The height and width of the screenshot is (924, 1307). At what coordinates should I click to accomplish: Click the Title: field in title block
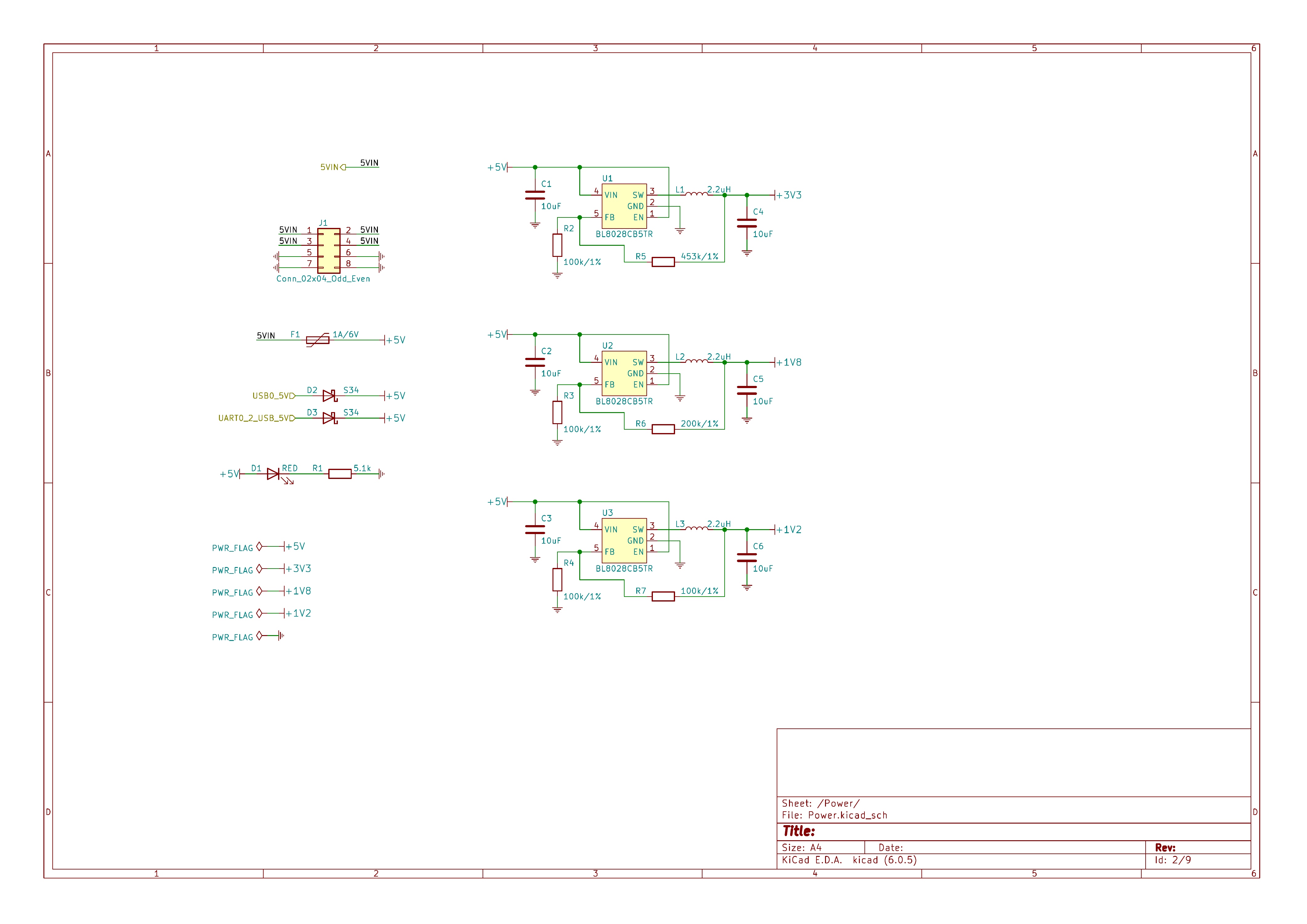(x=799, y=831)
